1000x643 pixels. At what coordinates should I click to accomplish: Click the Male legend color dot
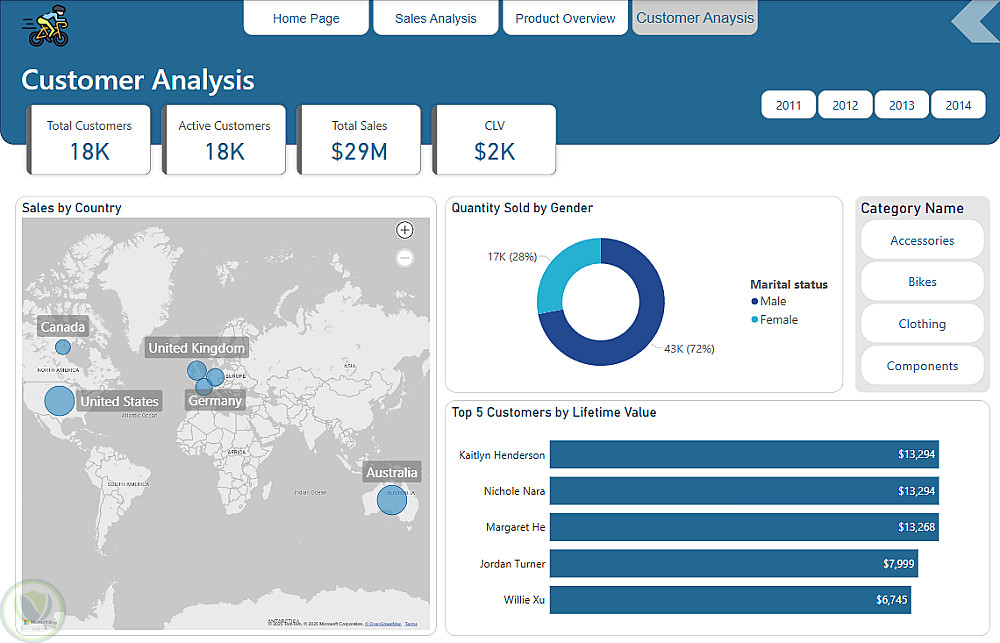[x=754, y=301]
